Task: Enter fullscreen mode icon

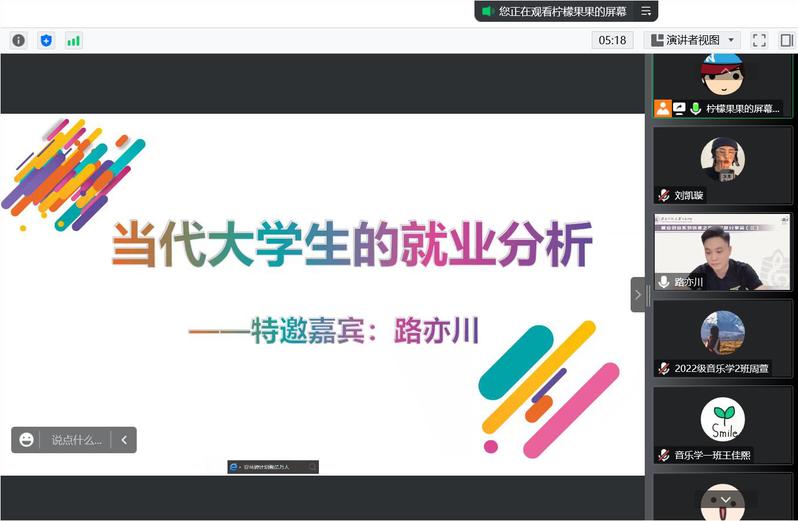Action: [x=759, y=40]
